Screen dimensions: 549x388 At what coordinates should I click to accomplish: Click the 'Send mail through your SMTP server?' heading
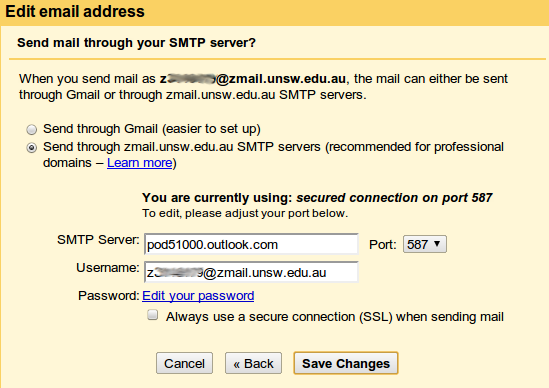pos(137,43)
